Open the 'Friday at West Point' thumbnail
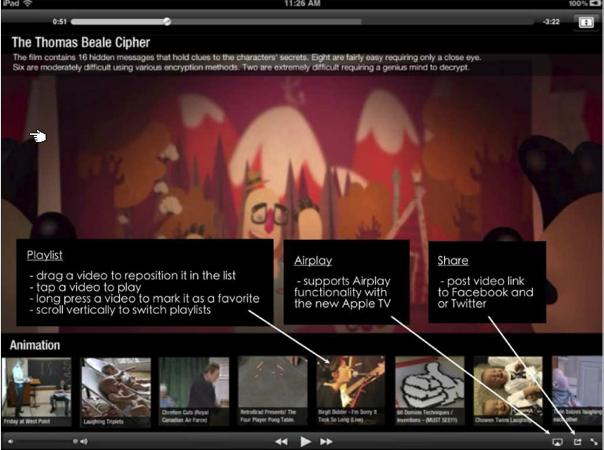The height and width of the screenshot is (450, 604). click(x=37, y=392)
